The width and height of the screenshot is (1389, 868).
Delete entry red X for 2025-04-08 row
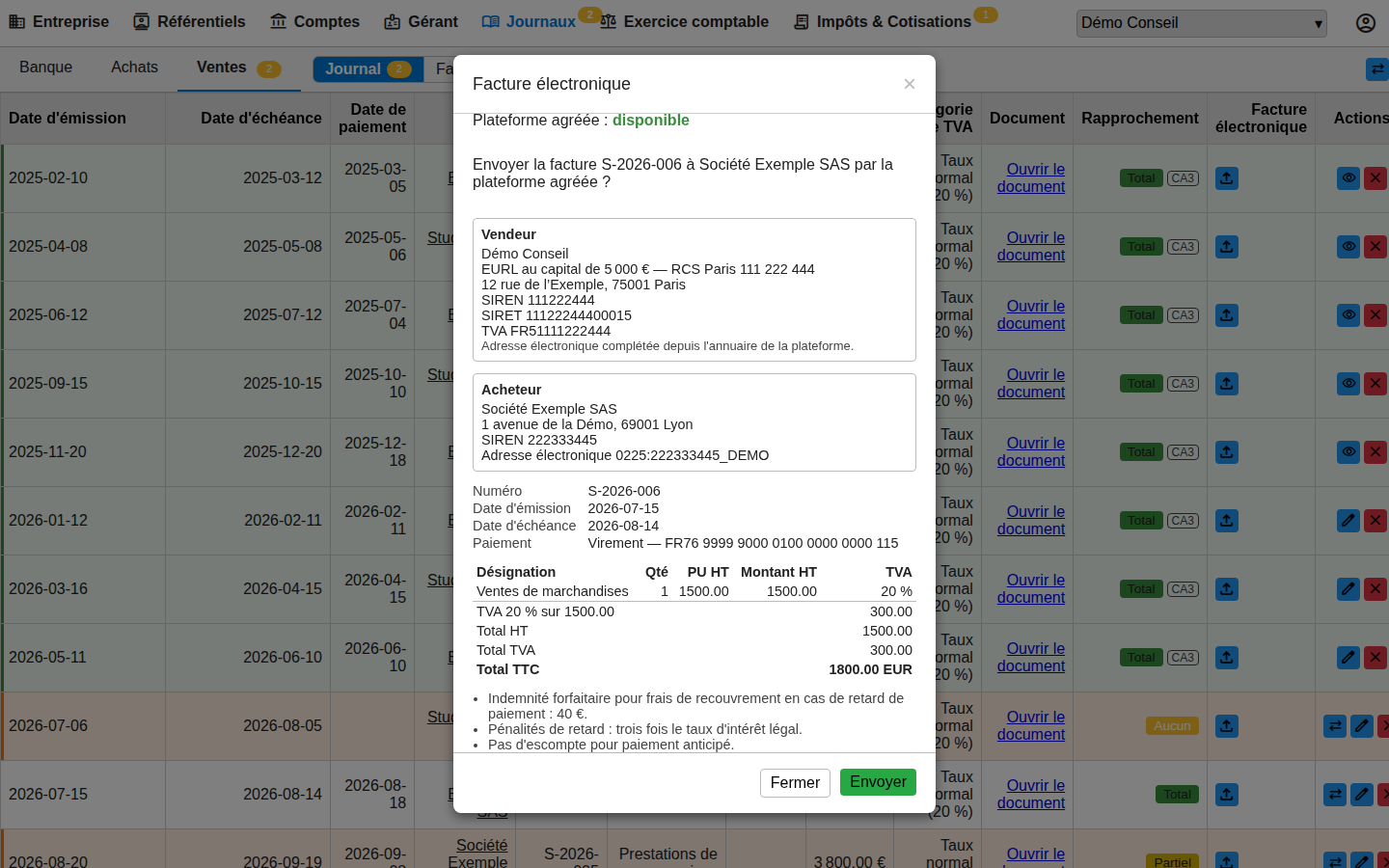[x=1375, y=247]
